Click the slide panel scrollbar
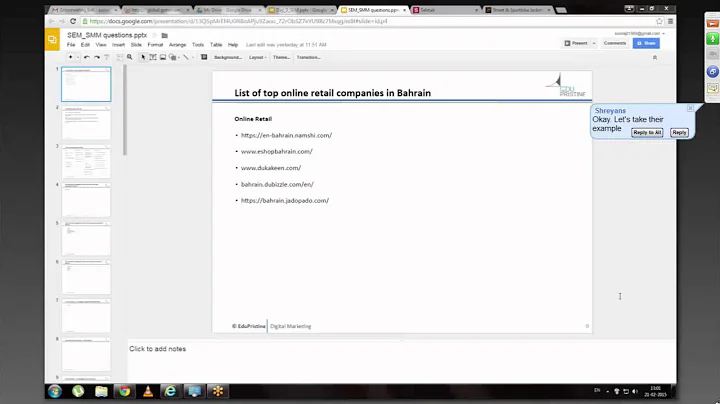The image size is (720, 404). tap(124, 110)
